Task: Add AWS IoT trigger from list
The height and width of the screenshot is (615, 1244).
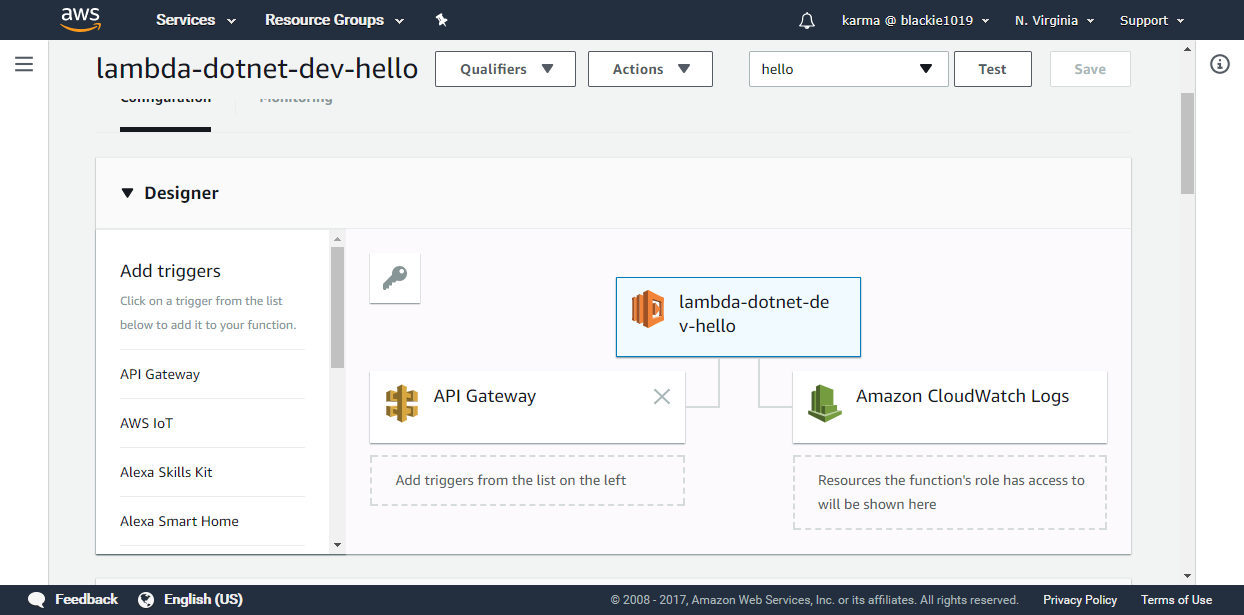Action: point(147,423)
